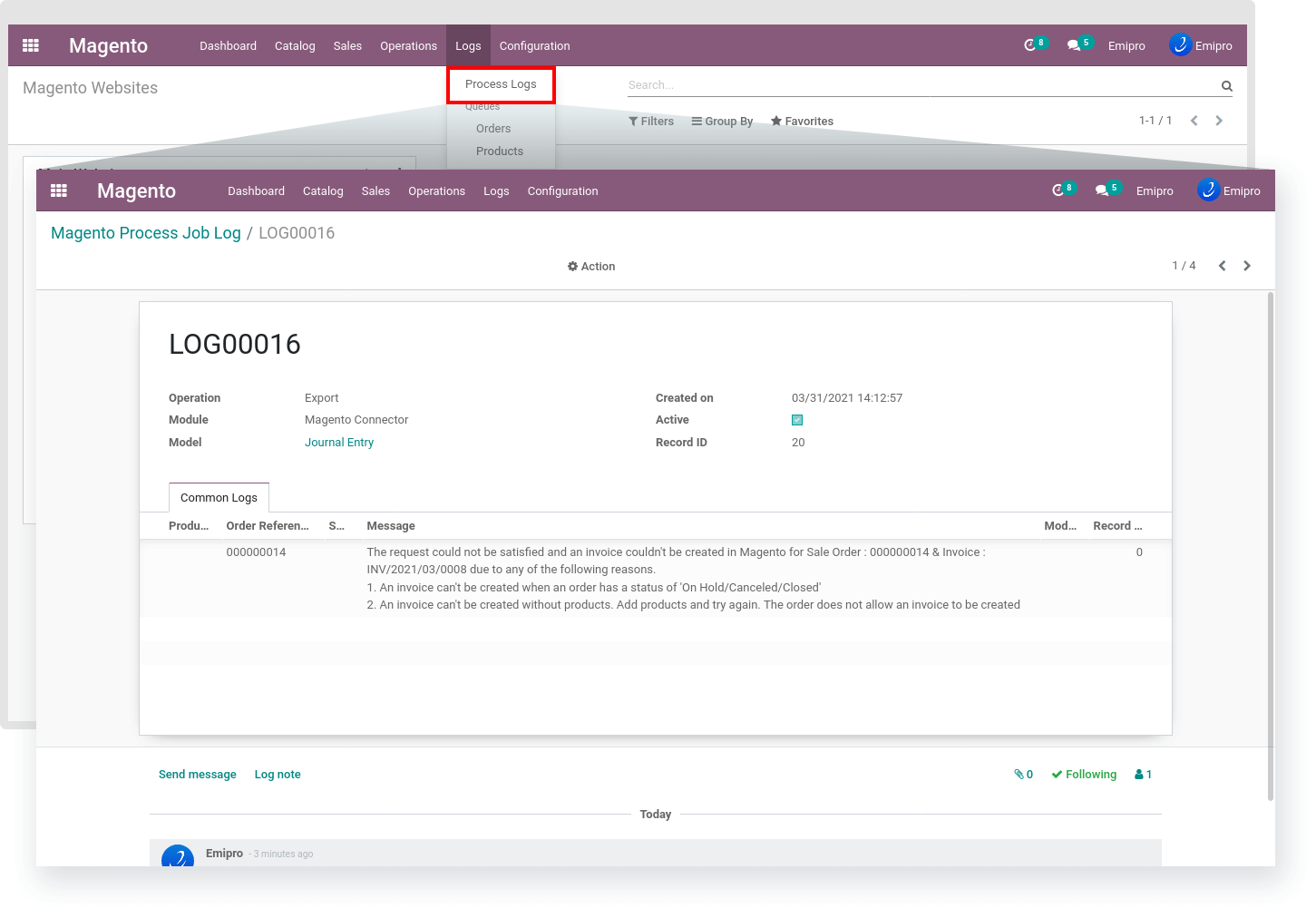
Task: Open Group By dropdown
Action: [x=722, y=122]
